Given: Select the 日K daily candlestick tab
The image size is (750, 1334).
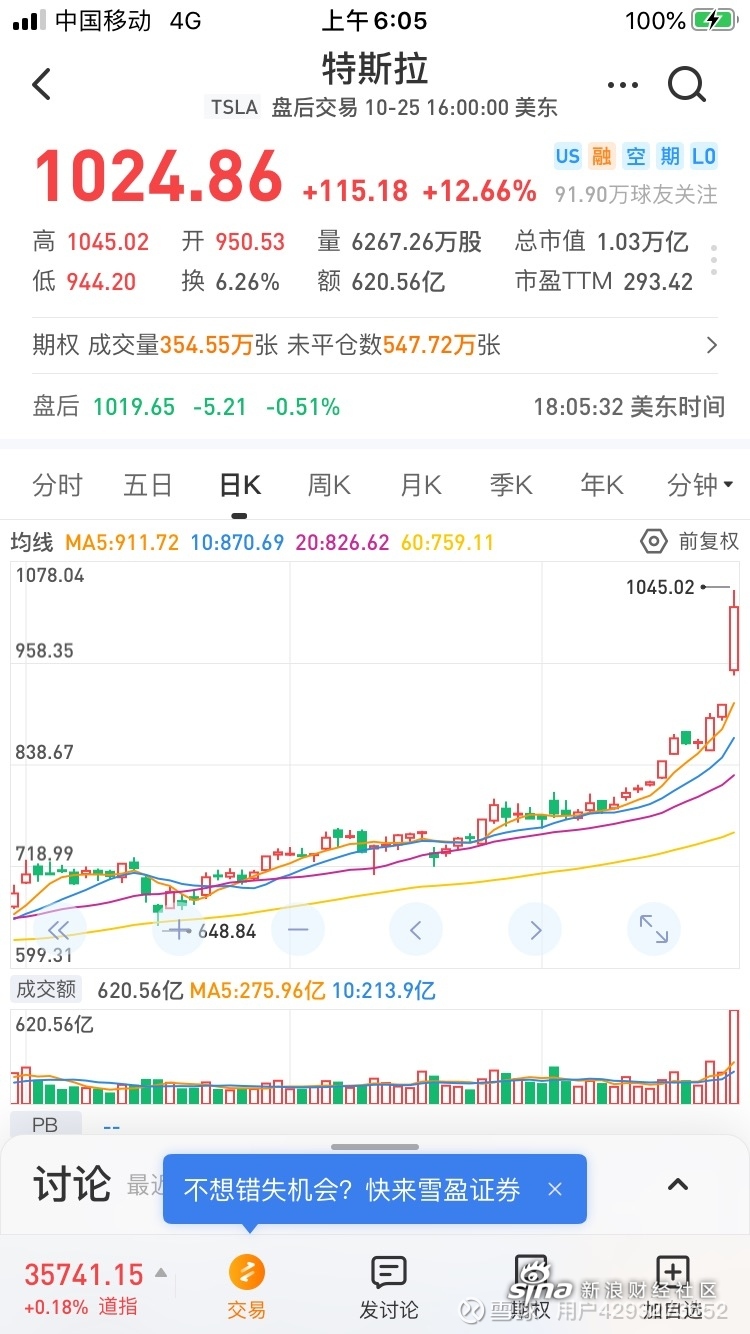Looking at the screenshot, I should coord(240,486).
